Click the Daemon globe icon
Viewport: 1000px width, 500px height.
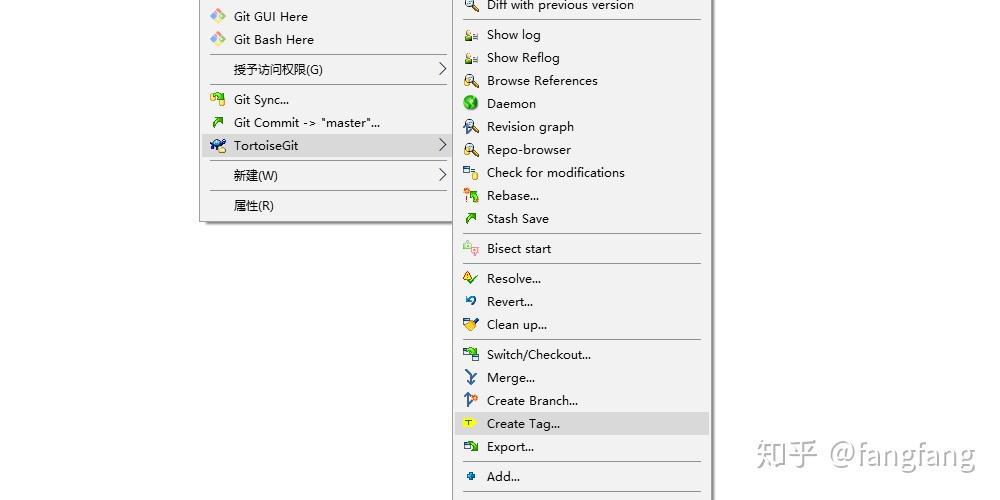471,104
